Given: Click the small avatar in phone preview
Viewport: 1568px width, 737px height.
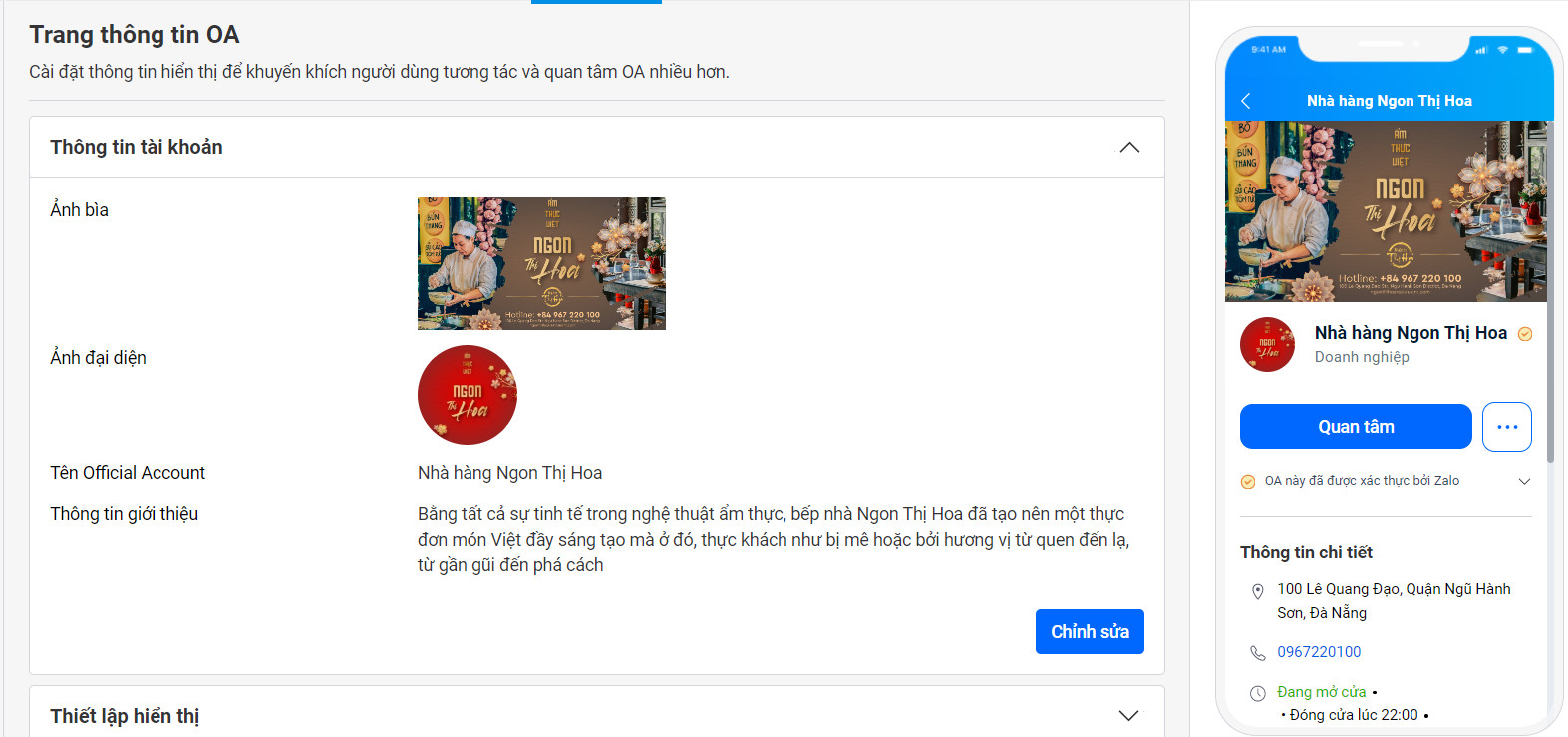Looking at the screenshot, I should (1267, 345).
